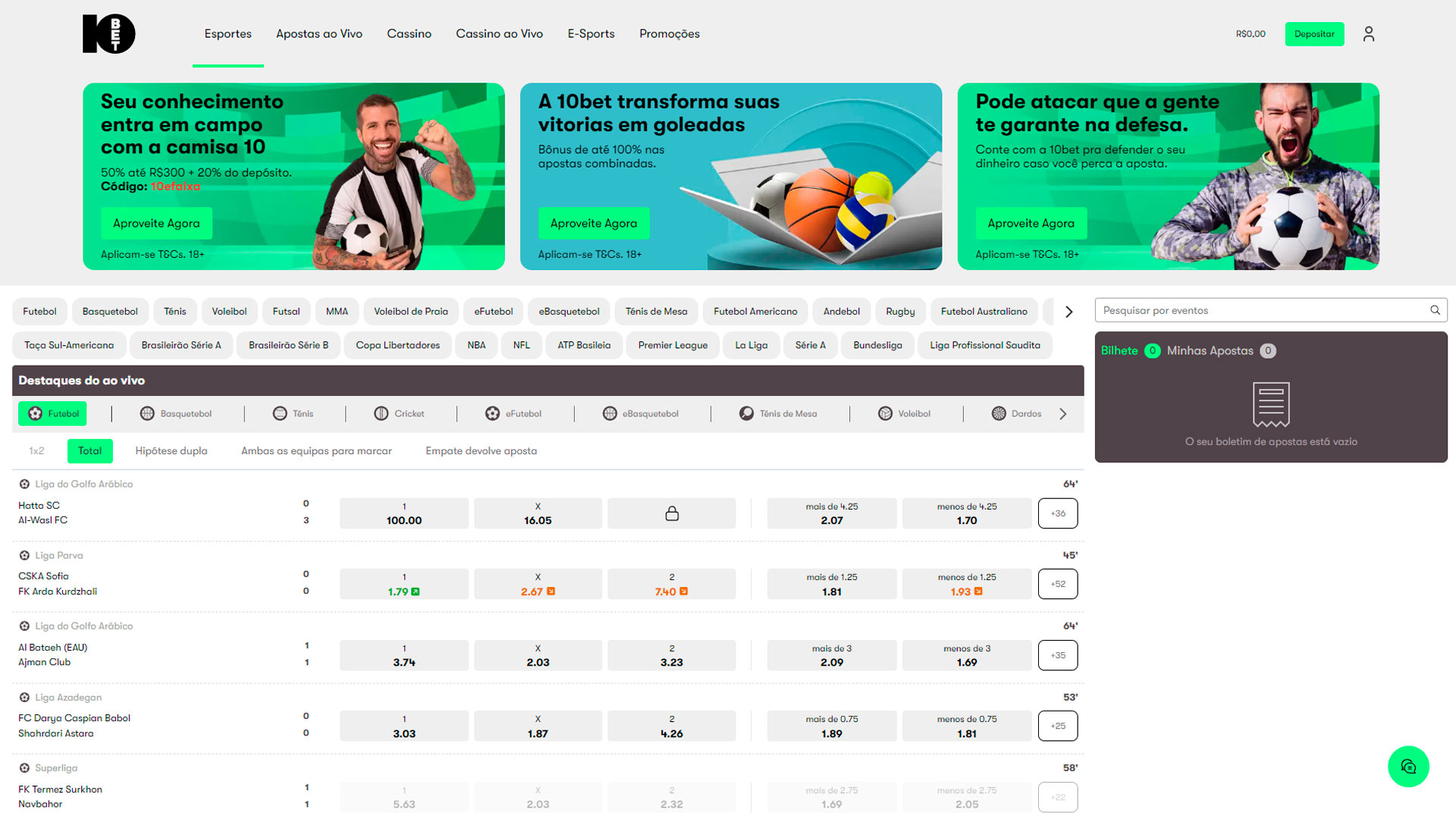Click the Depositar button

point(1314,34)
